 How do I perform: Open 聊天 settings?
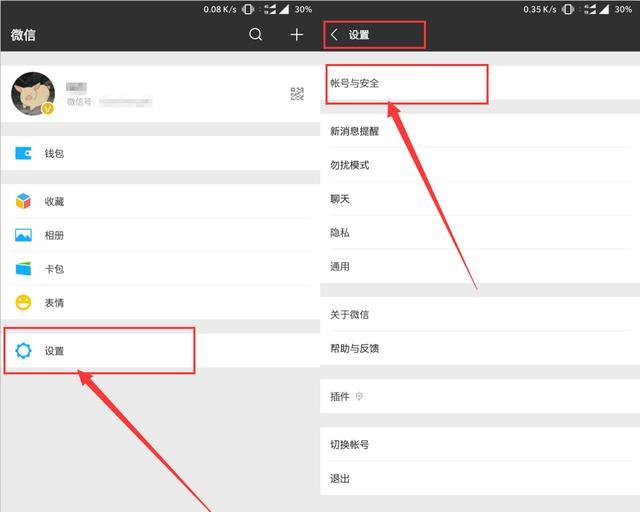(x=480, y=199)
